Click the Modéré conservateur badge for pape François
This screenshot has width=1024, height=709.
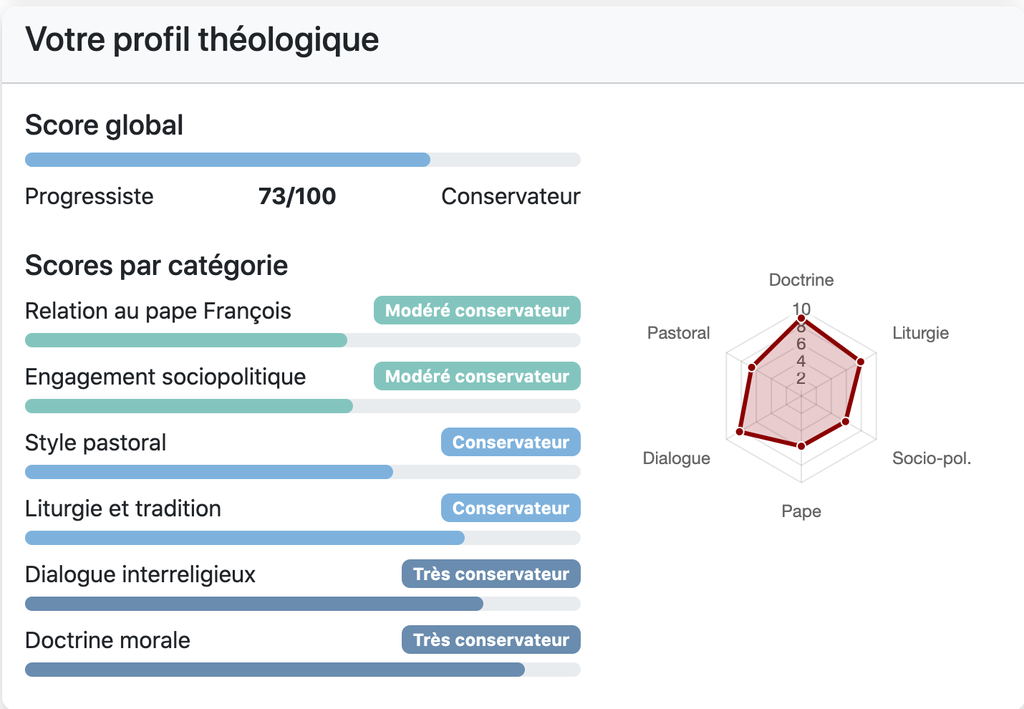(477, 311)
